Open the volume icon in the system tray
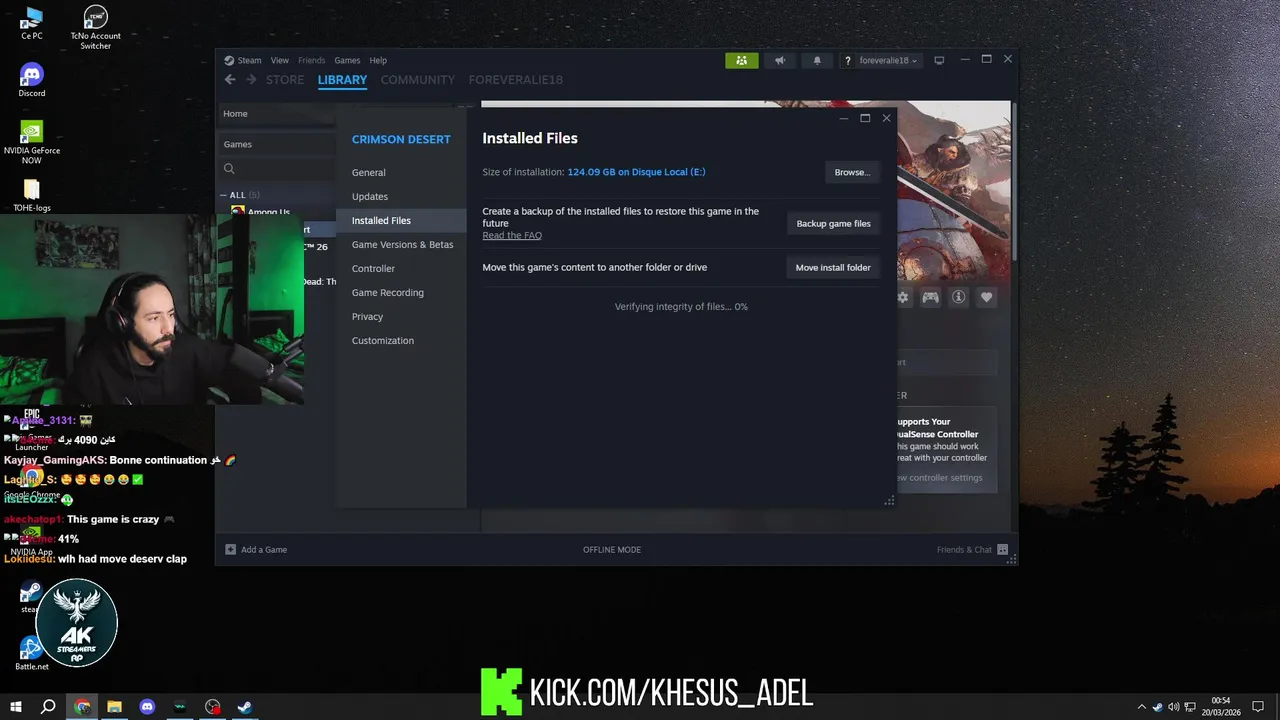Viewport: 1280px width, 720px height. [x=1174, y=707]
